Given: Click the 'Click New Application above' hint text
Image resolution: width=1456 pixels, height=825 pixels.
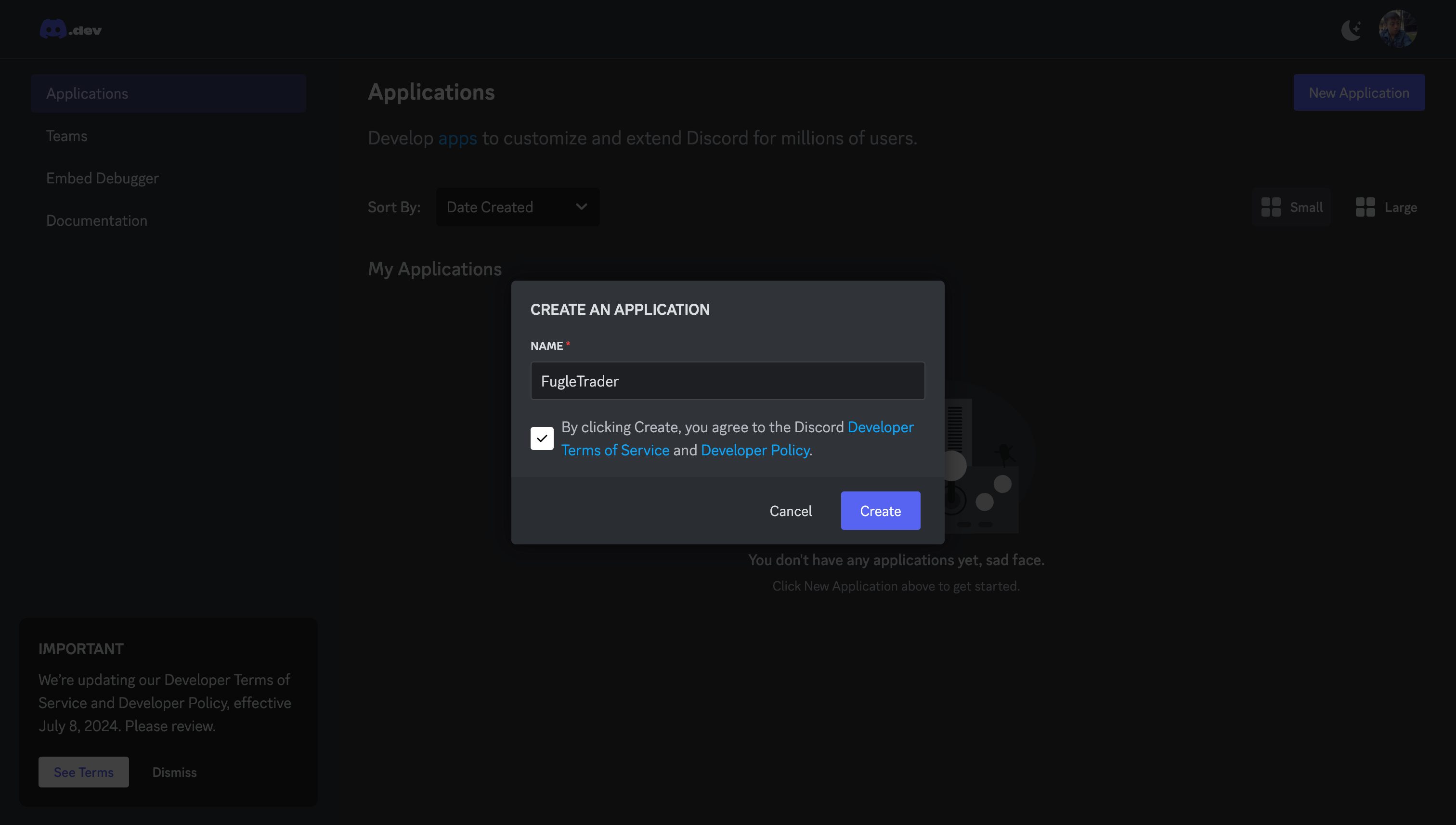Looking at the screenshot, I should pyautogui.click(x=896, y=586).
